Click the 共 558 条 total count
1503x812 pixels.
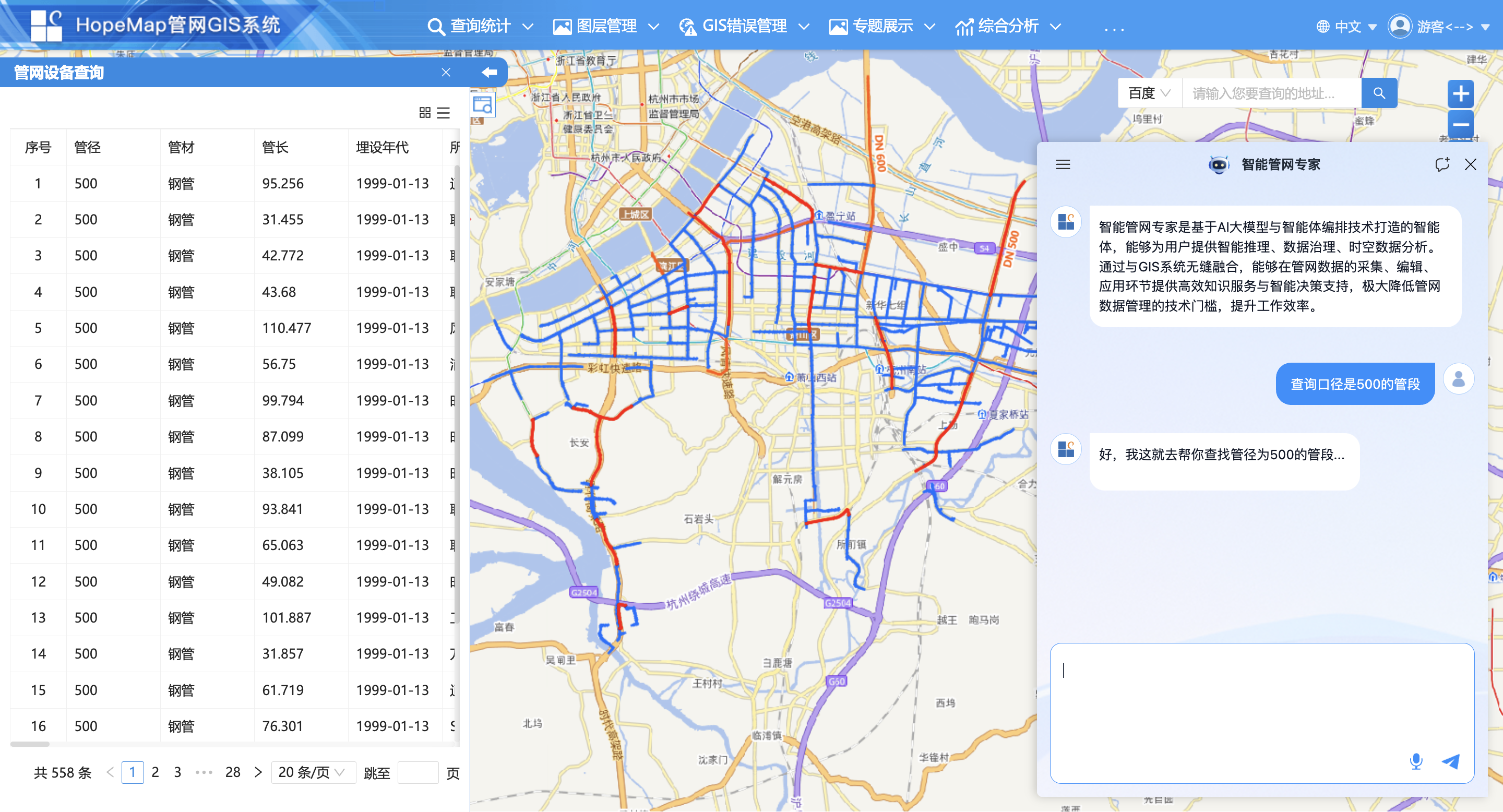pyautogui.click(x=63, y=773)
